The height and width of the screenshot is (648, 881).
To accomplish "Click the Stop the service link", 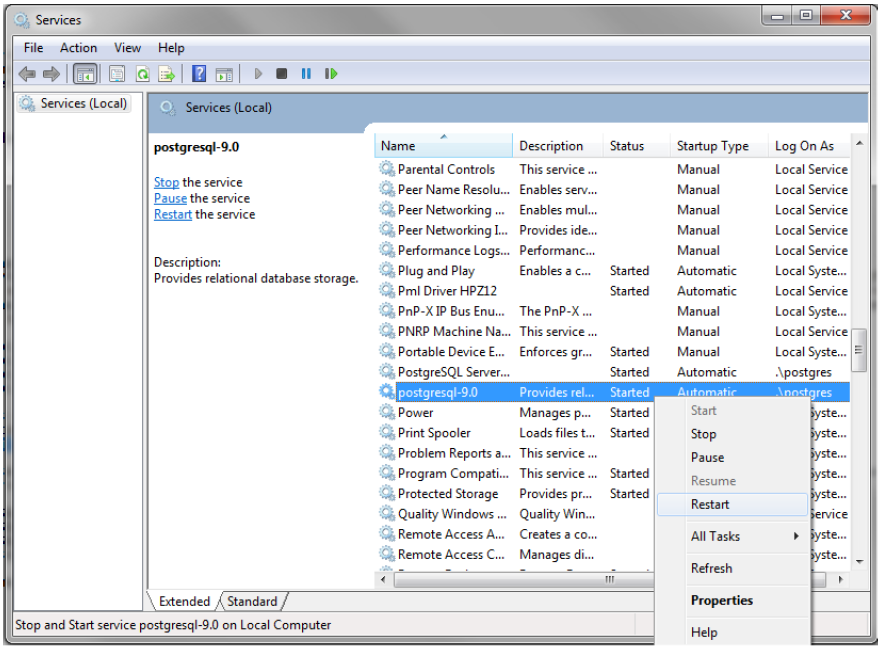I will (166, 182).
